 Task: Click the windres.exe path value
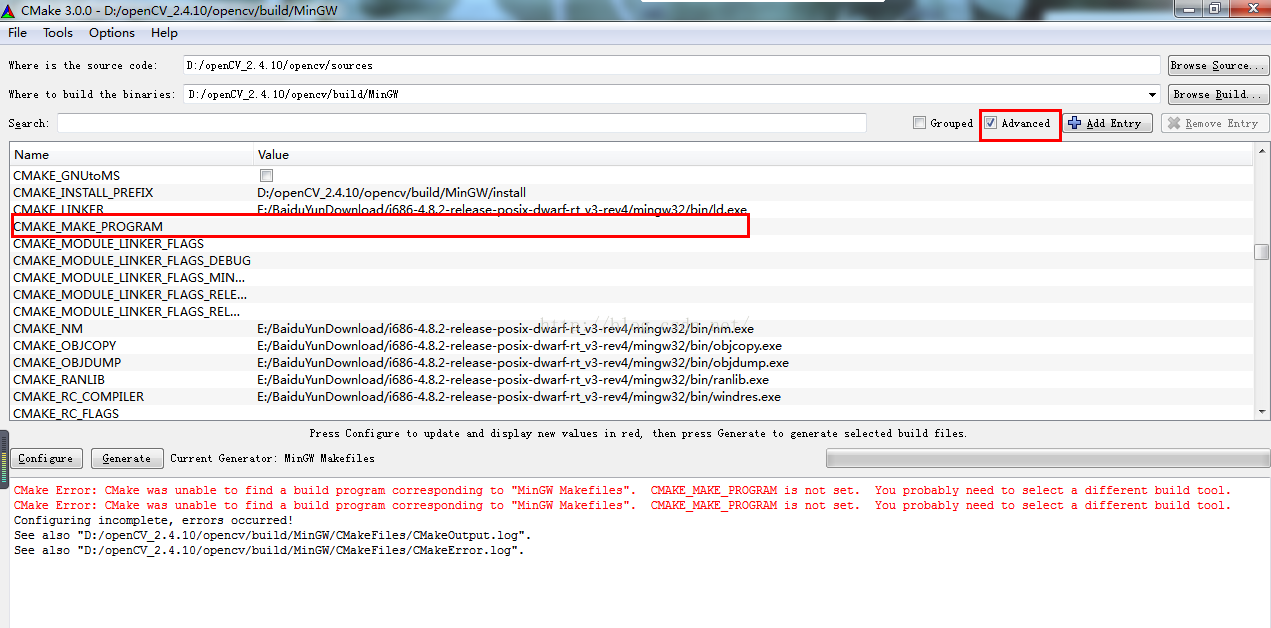(519, 397)
